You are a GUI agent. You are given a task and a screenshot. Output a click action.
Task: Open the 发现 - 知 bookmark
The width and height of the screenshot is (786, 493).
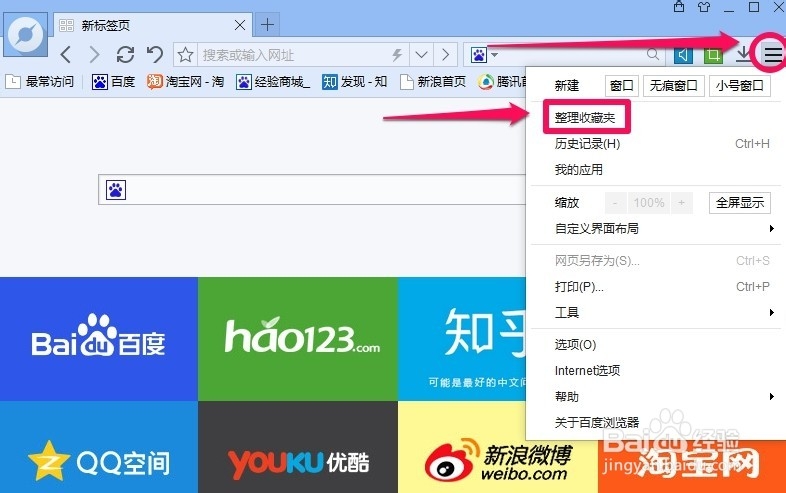(x=354, y=81)
